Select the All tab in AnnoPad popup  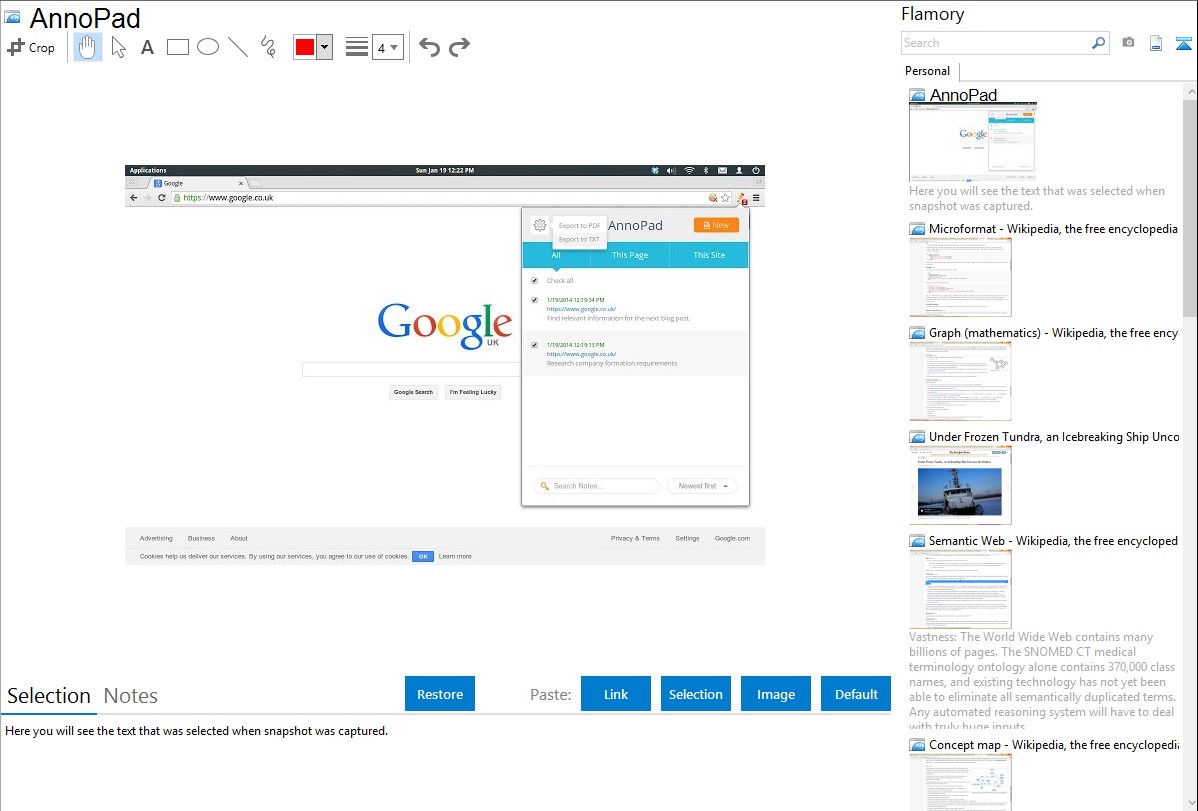pyautogui.click(x=556, y=255)
